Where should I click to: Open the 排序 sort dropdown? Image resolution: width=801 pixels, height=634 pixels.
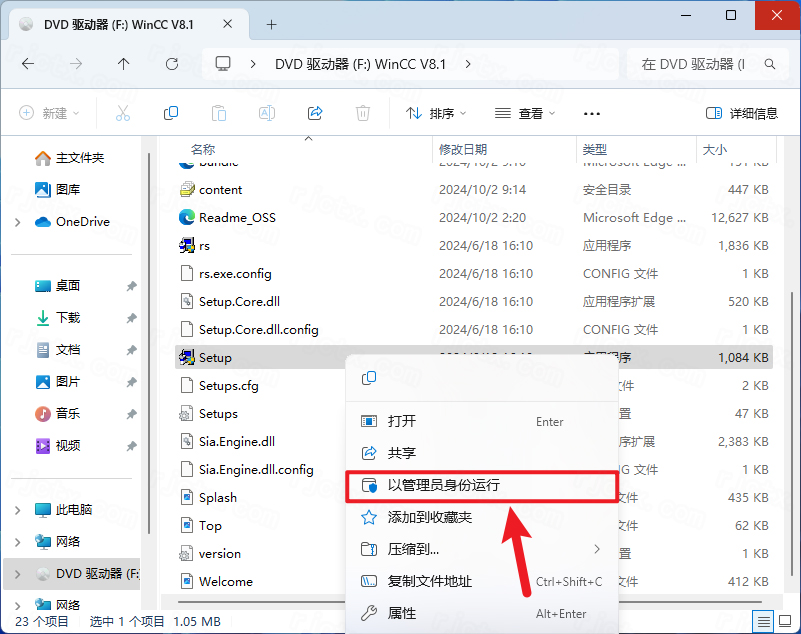(436, 113)
